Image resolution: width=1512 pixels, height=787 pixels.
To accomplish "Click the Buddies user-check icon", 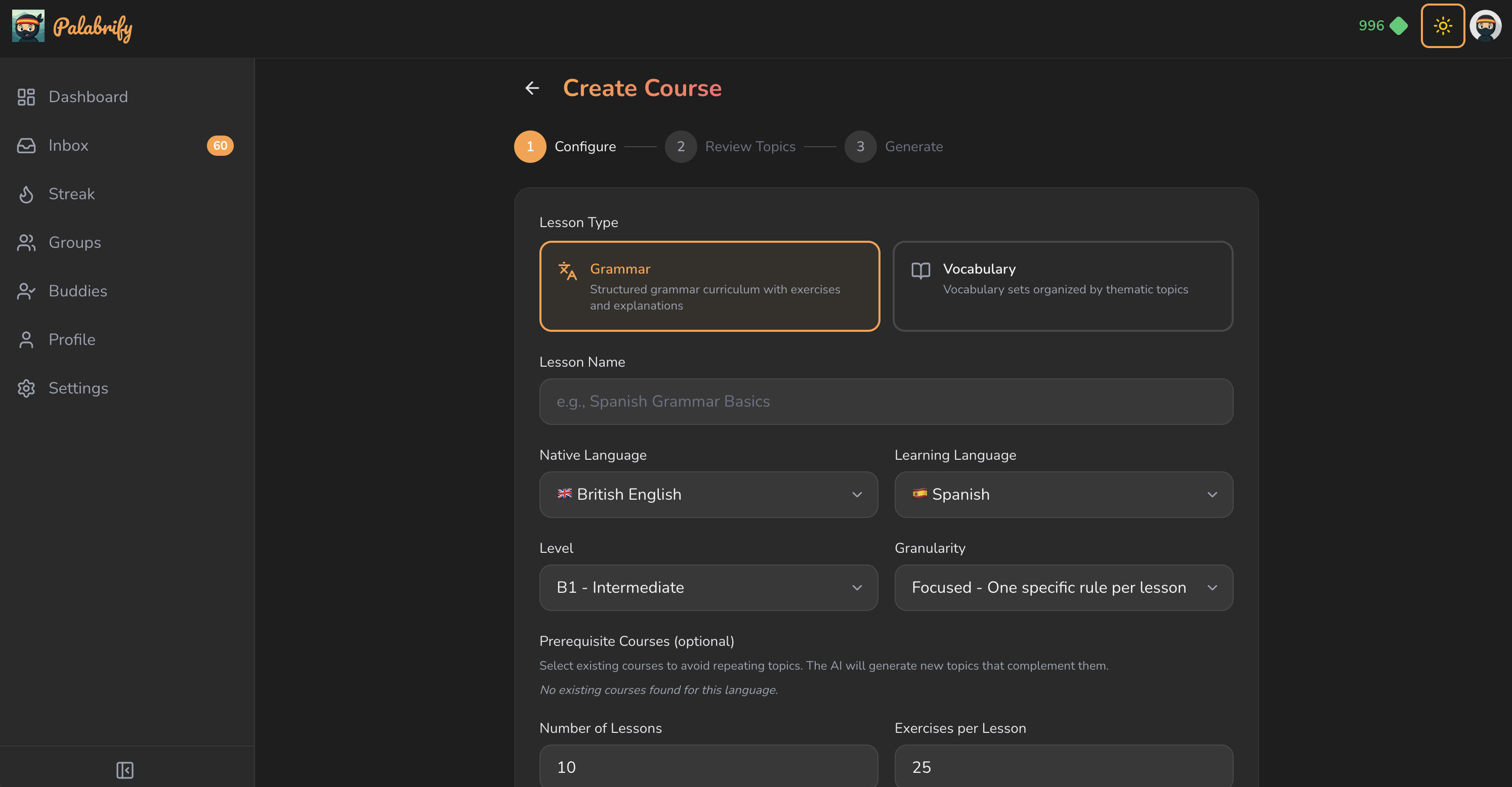I will point(26,291).
